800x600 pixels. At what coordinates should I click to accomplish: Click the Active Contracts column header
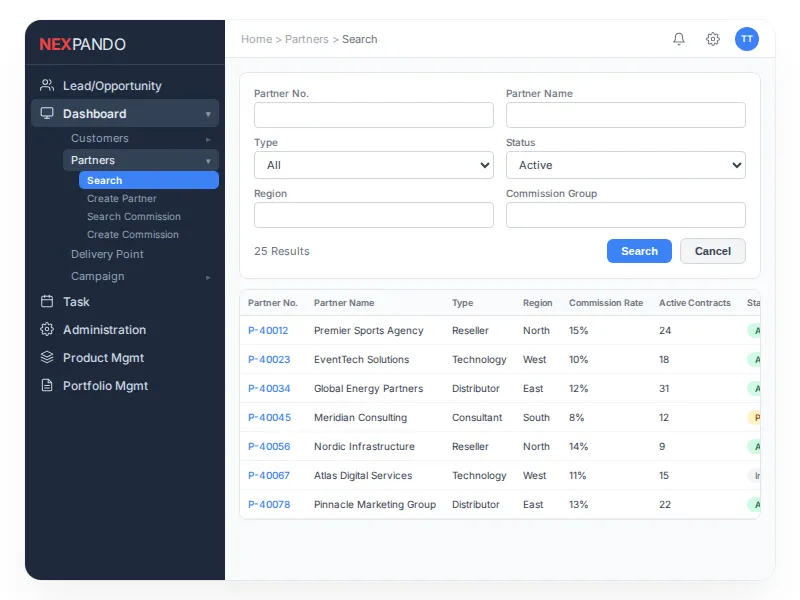coord(694,303)
